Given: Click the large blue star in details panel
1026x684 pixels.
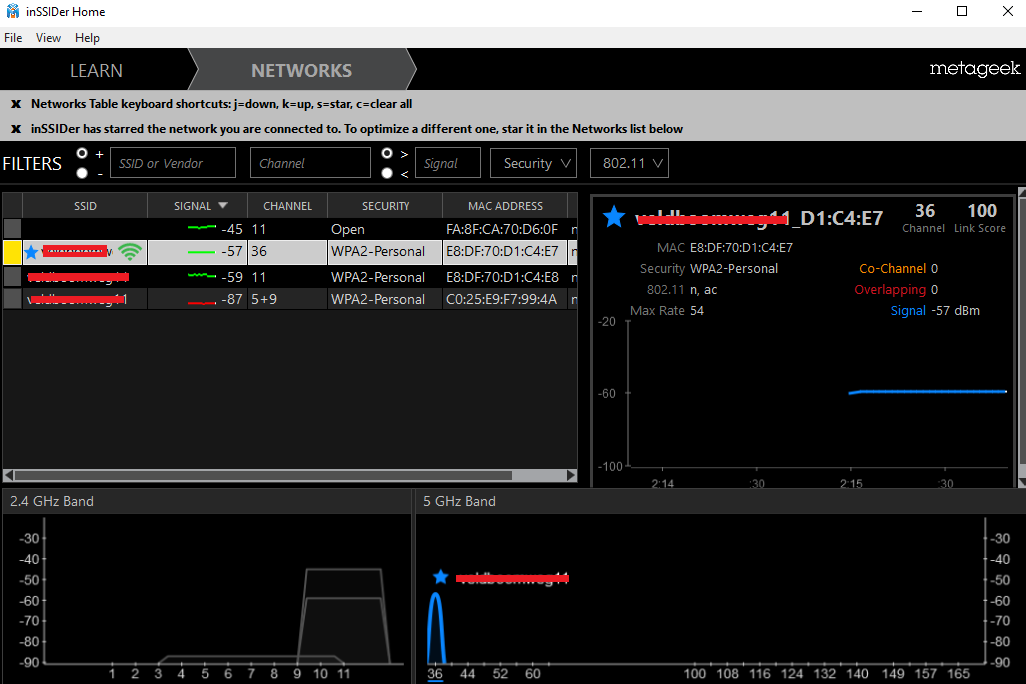Looking at the screenshot, I should (x=614, y=217).
